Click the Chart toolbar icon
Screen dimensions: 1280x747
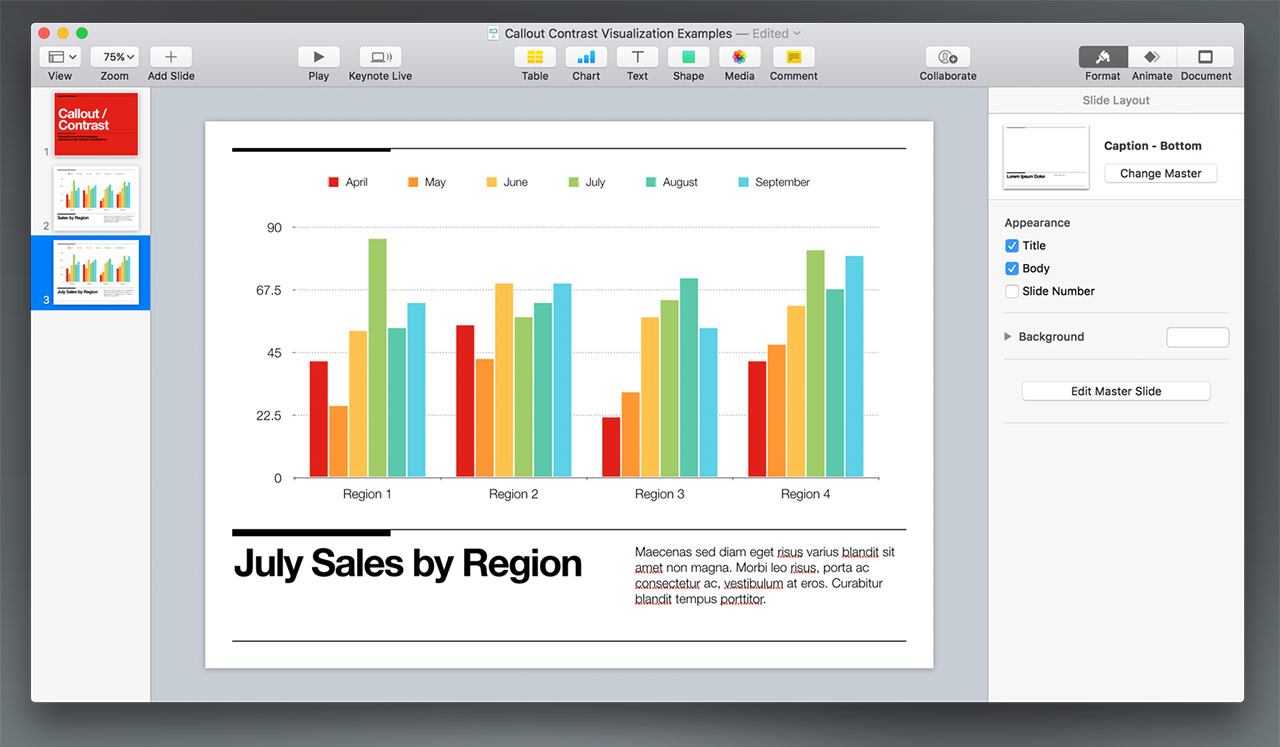tap(586, 58)
